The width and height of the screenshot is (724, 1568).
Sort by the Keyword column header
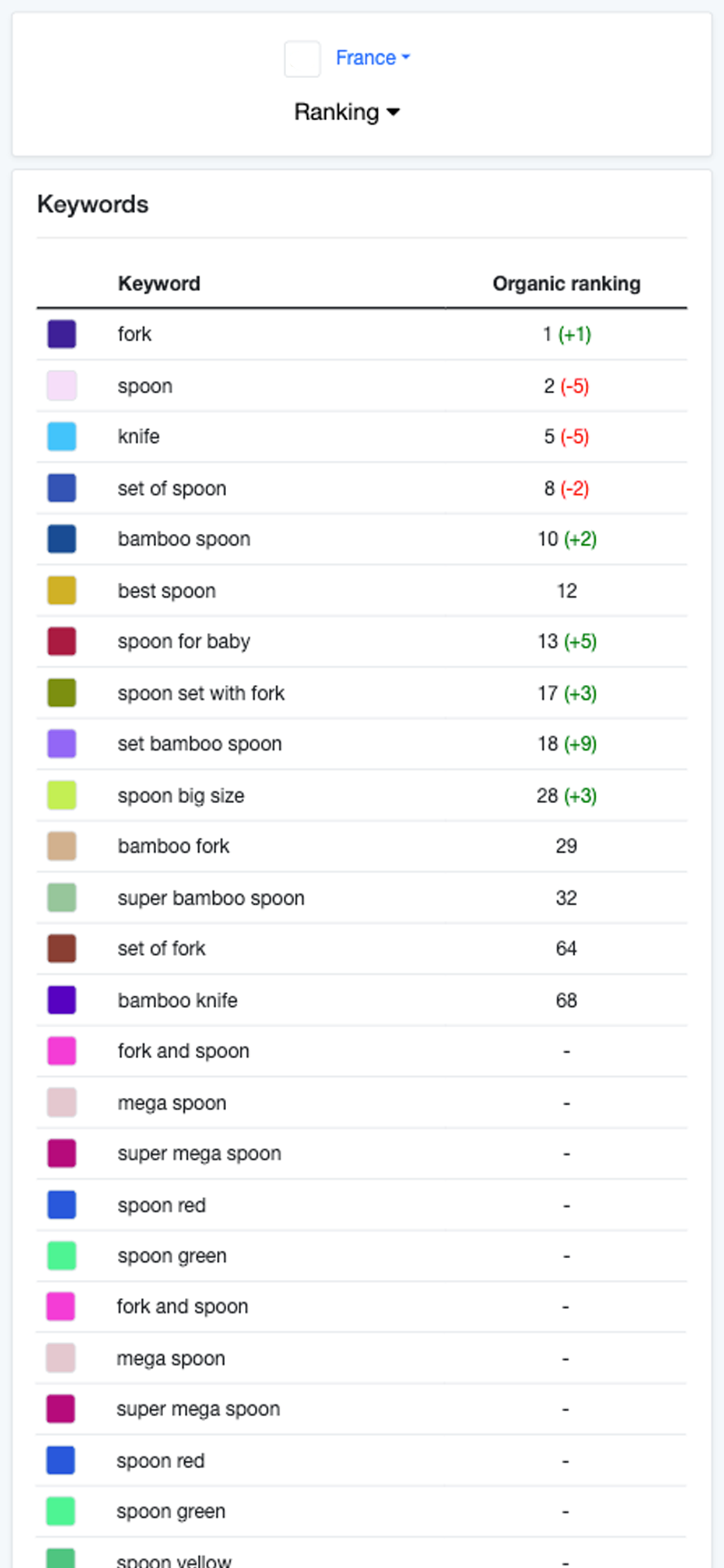(159, 283)
